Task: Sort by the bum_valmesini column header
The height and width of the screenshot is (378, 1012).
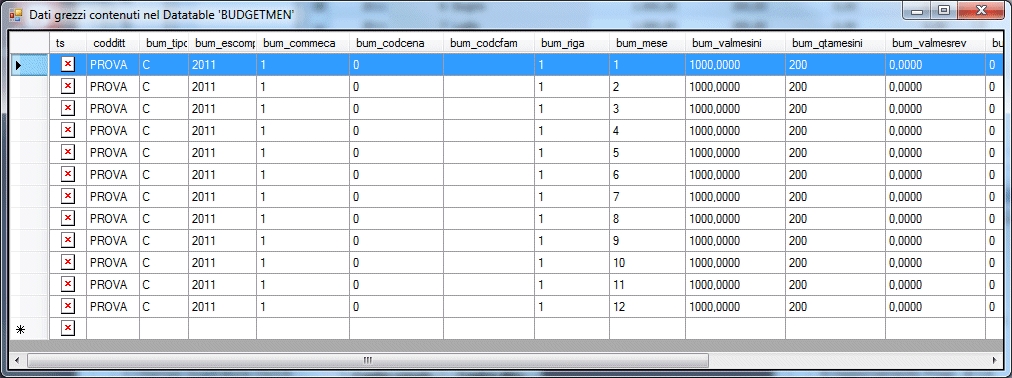Action: tap(735, 43)
